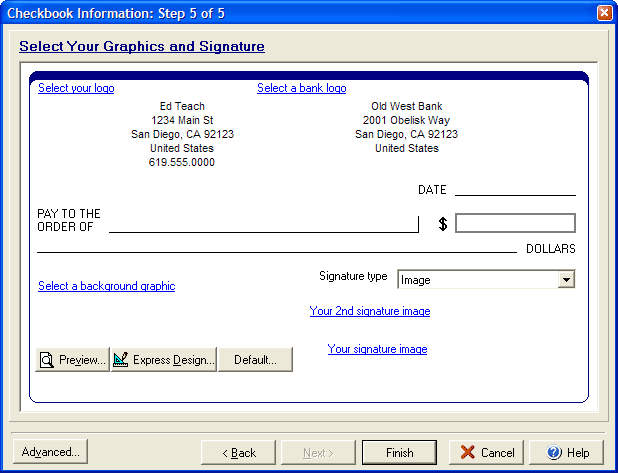Image resolution: width=618 pixels, height=473 pixels.
Task: Close the Checkbook Information dialog window
Action: click(x=604, y=12)
